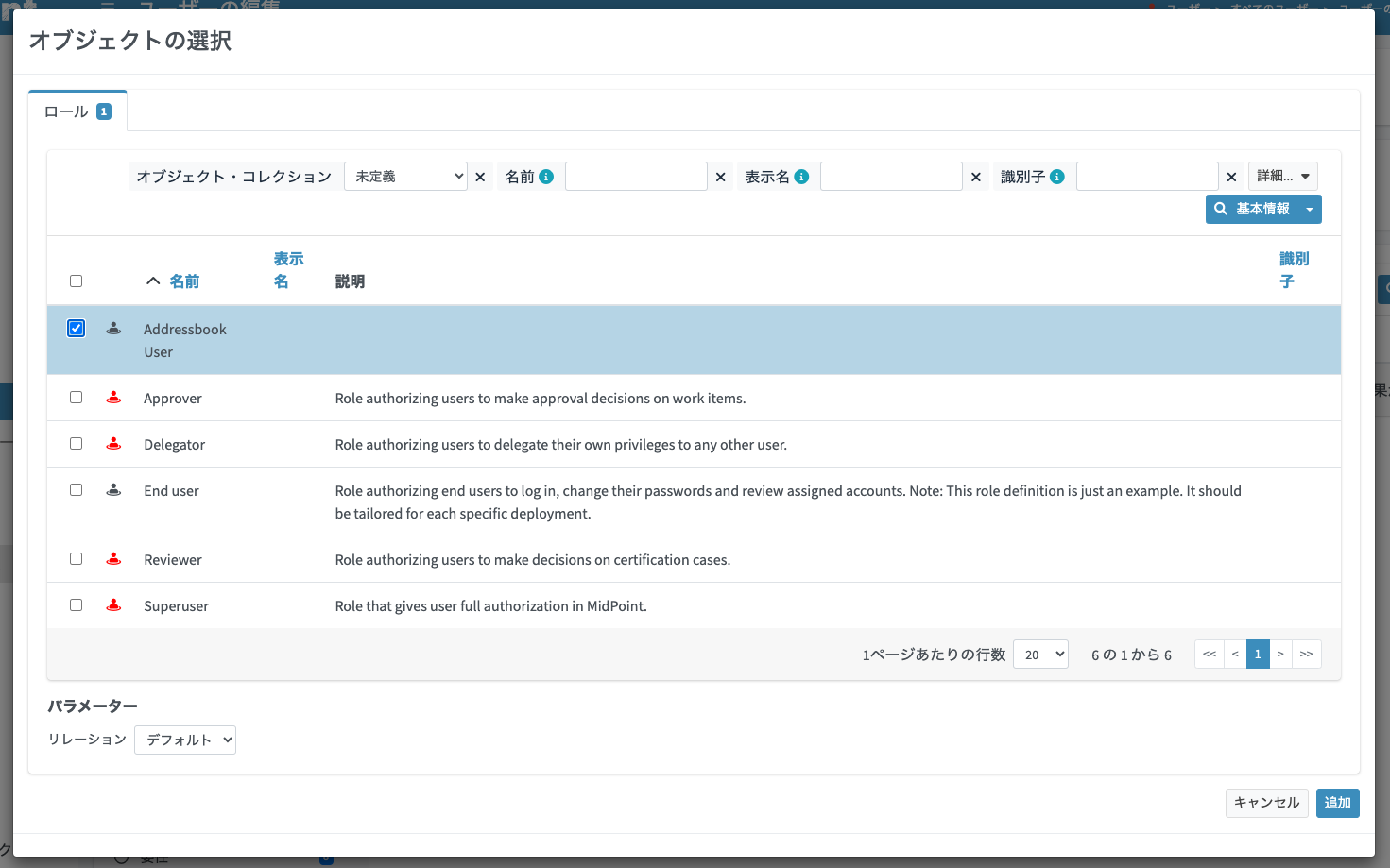
Task: Click the End user name text
Action: [171, 491]
